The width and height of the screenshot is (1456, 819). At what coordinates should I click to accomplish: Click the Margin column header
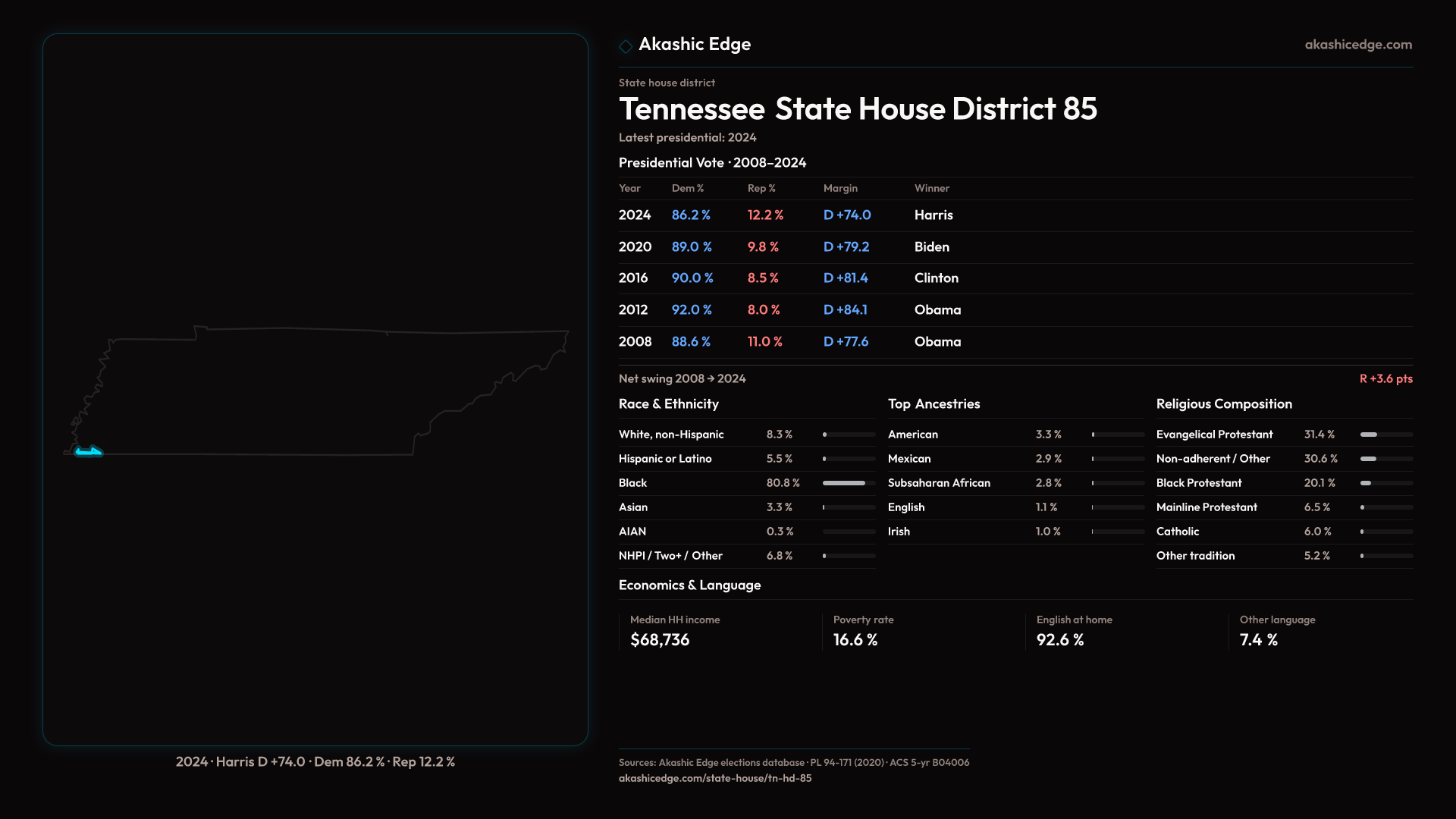840,188
